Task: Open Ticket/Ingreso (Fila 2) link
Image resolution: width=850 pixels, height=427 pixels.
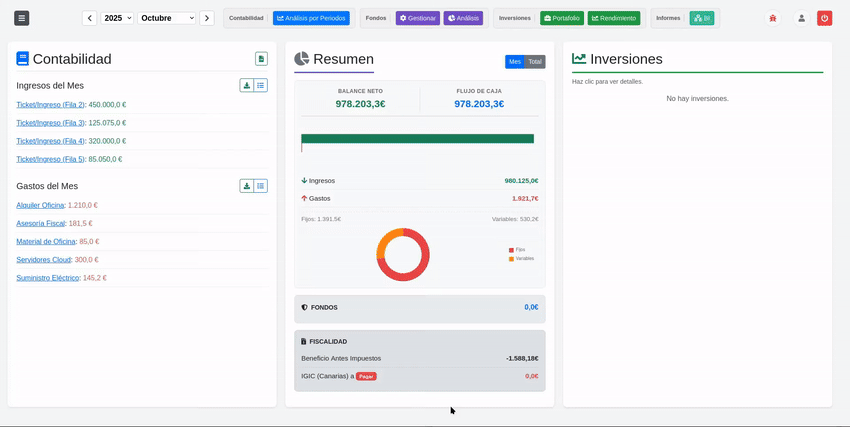Action: pyautogui.click(x=50, y=105)
